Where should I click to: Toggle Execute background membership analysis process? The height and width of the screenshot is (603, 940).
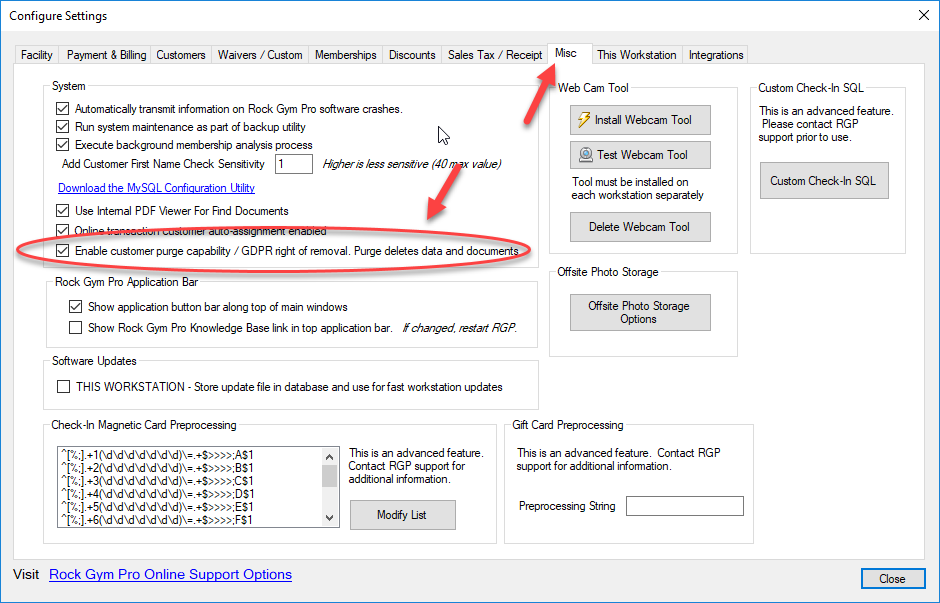pyautogui.click(x=62, y=144)
